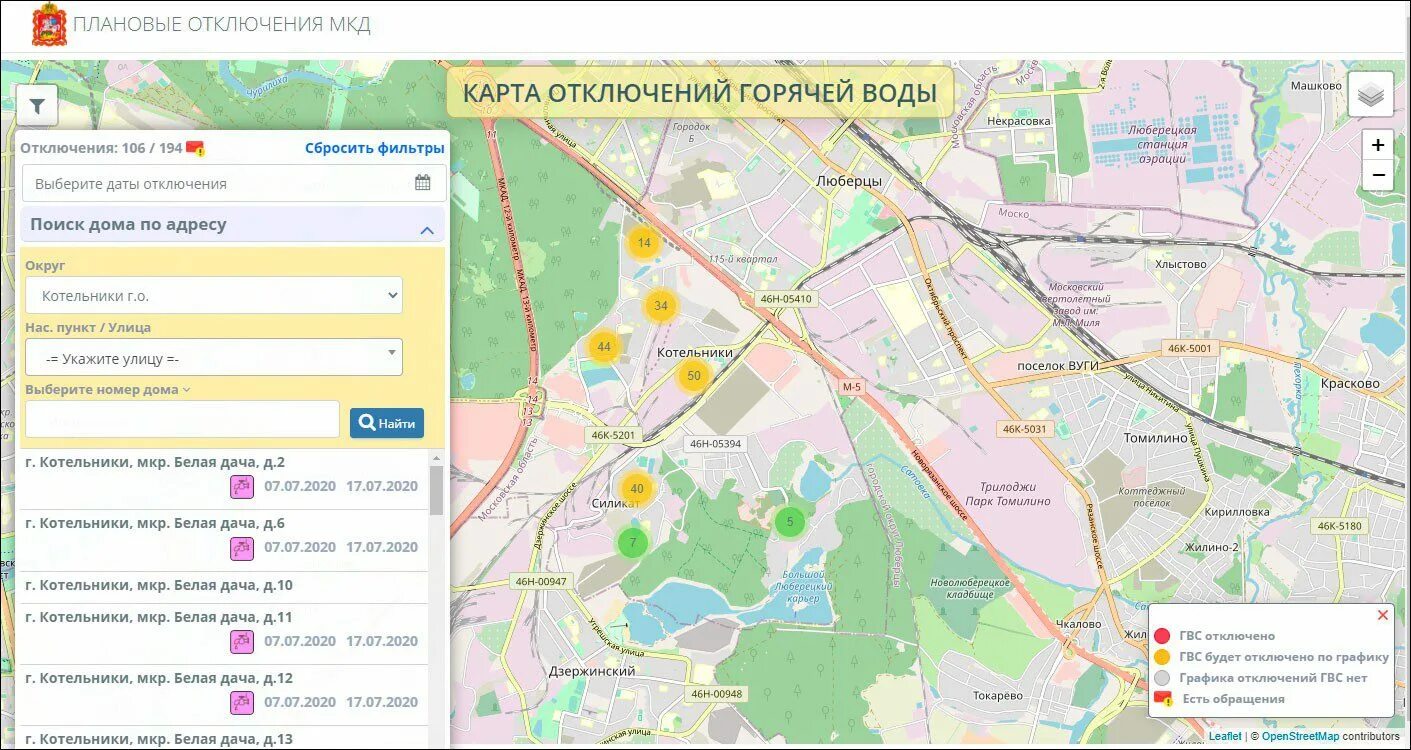Click gray Графика отключений ГВС нет swatch
1411x750 pixels.
pyautogui.click(x=1162, y=678)
